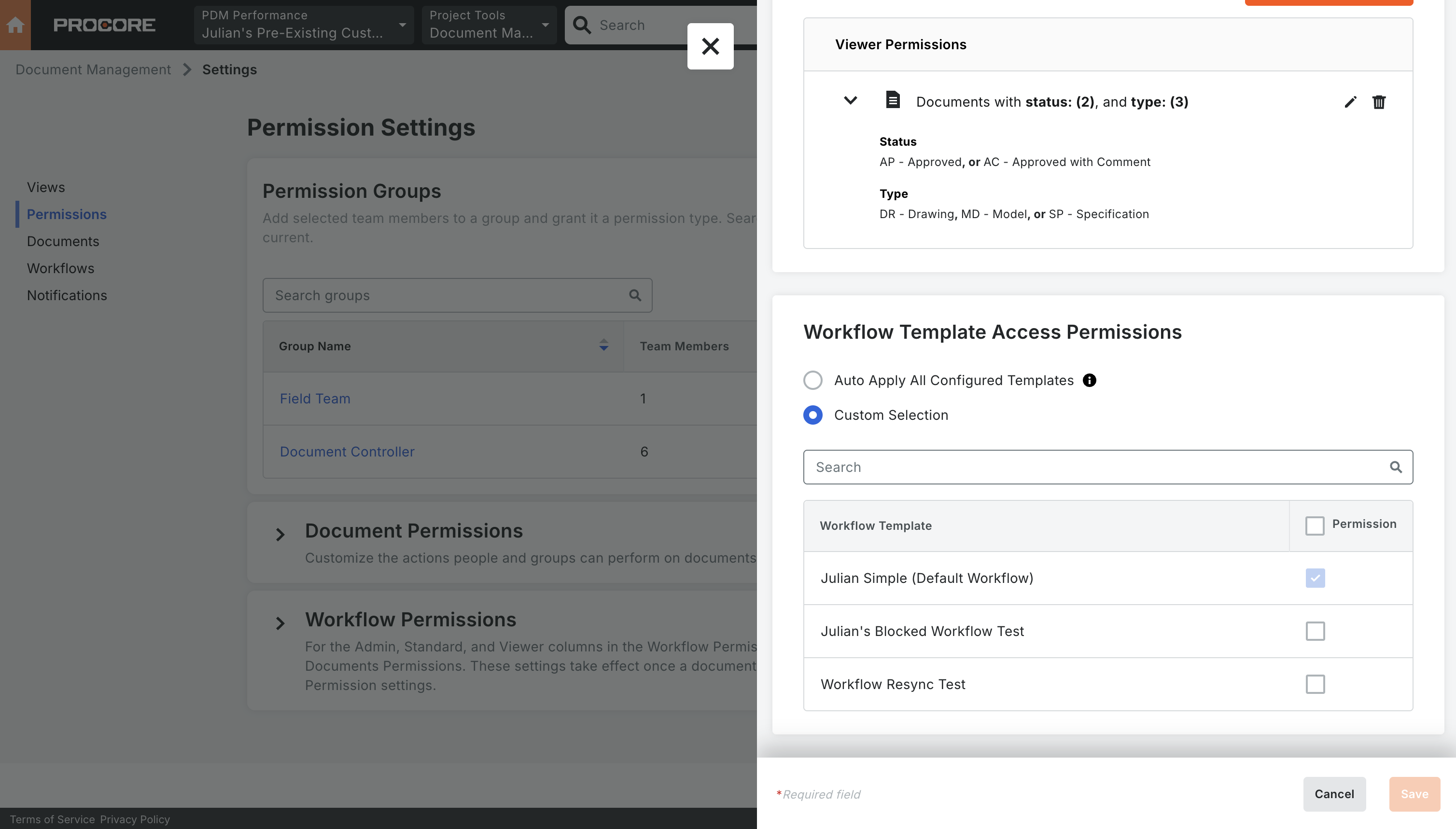Click the Search groups magnifier icon

pyautogui.click(x=634, y=295)
